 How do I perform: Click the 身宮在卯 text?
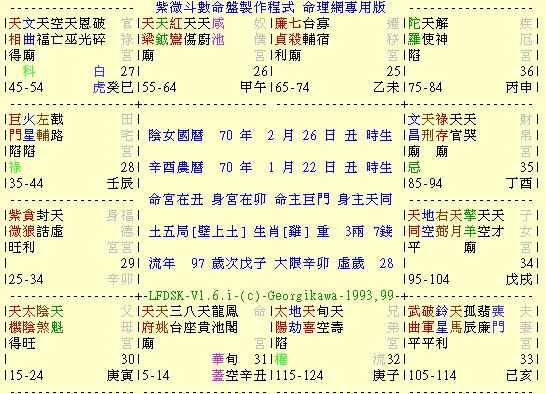coord(239,199)
